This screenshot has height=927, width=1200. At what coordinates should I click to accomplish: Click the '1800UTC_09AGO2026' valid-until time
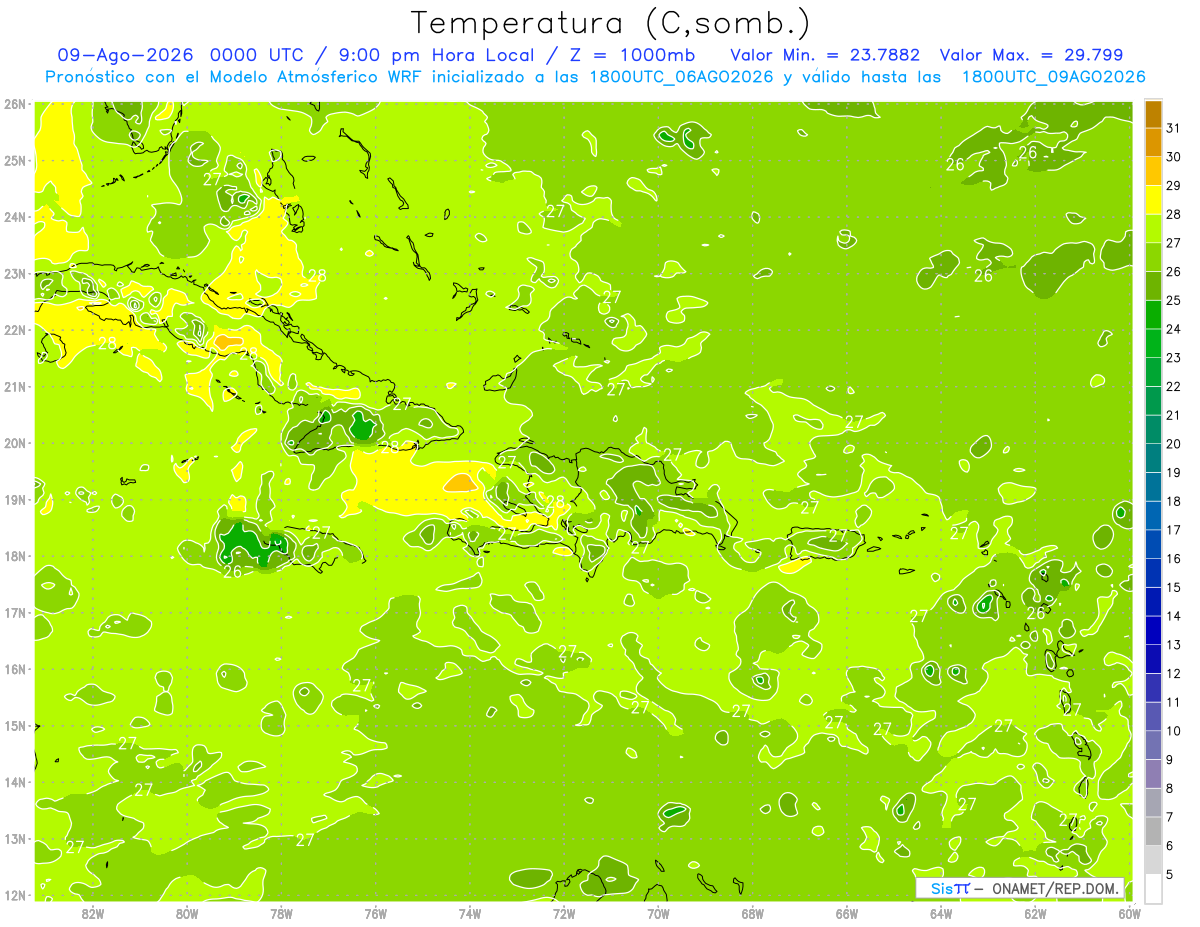(x=1053, y=77)
